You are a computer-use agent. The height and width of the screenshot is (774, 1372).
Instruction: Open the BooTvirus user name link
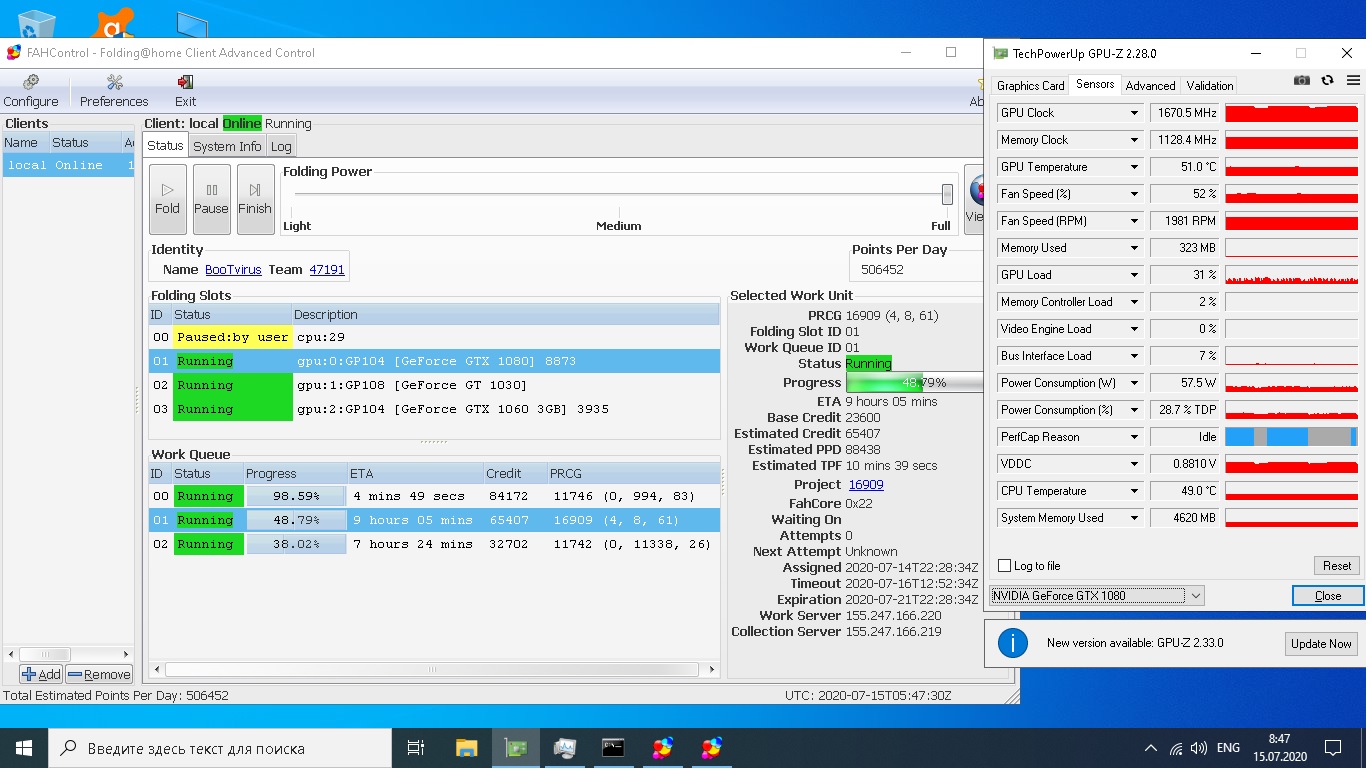(233, 270)
